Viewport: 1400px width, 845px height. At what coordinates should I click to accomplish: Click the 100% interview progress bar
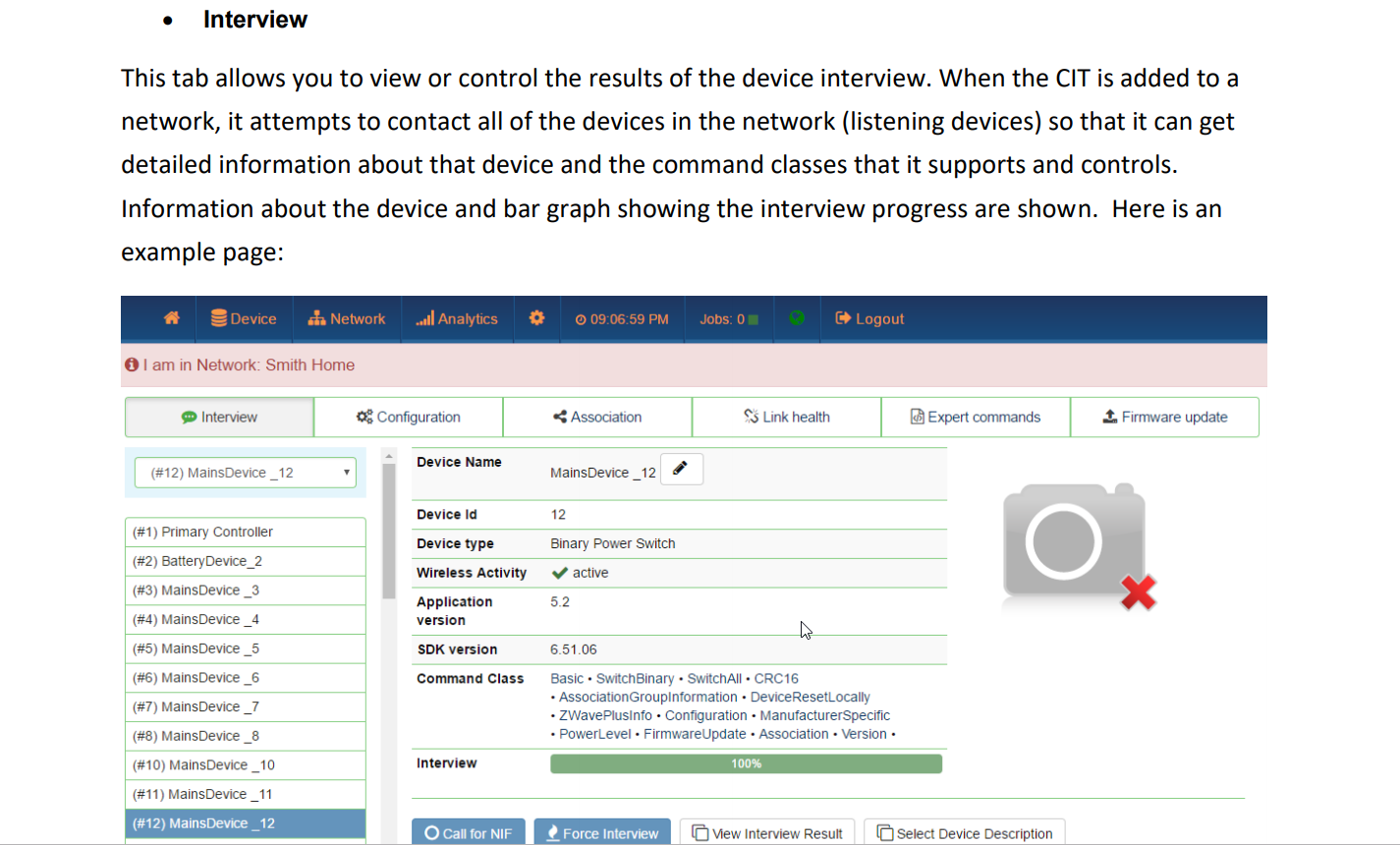click(x=746, y=763)
